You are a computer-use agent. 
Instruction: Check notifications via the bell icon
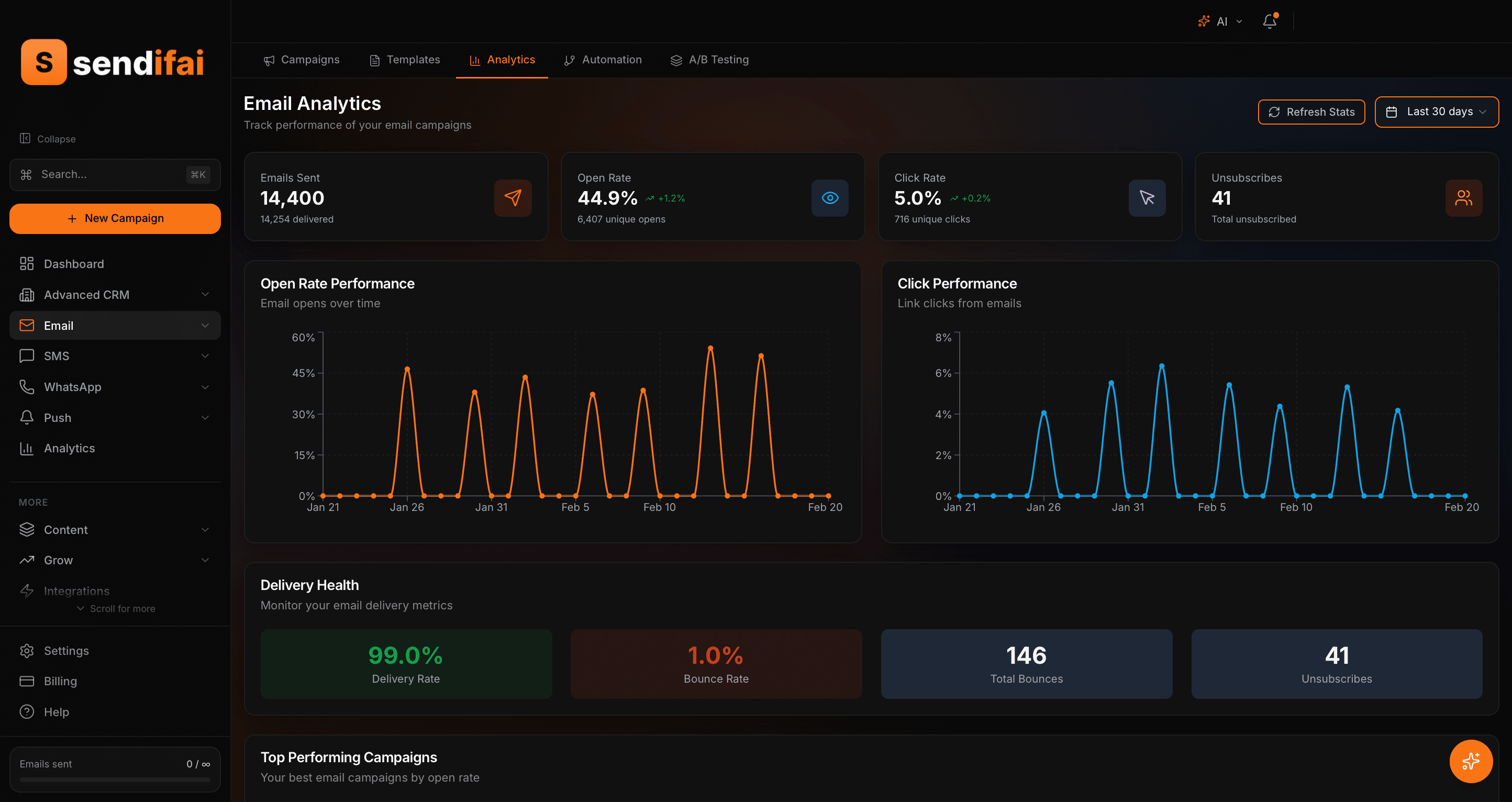pos(1270,21)
